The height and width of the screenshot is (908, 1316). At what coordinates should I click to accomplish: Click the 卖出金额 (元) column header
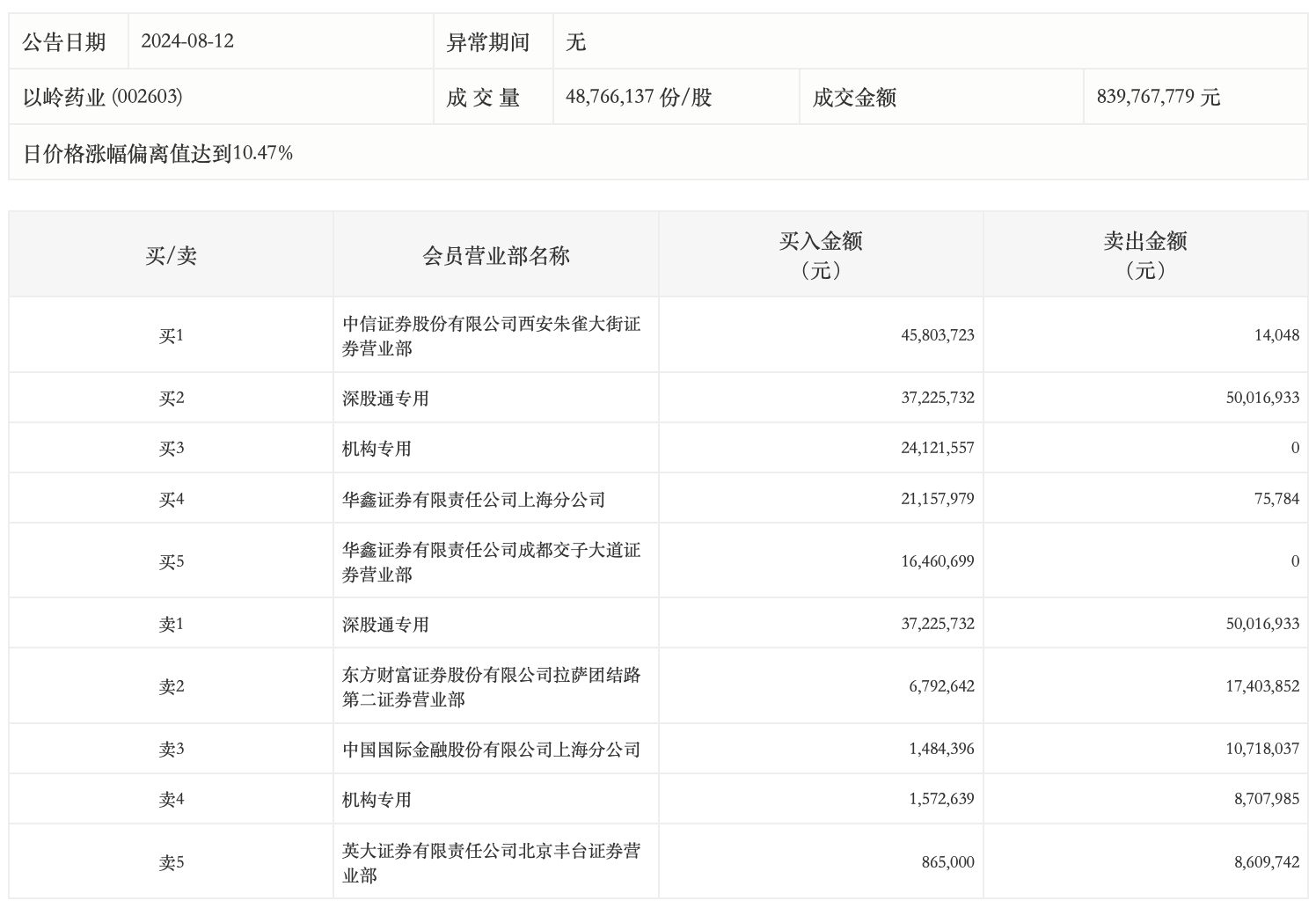(1145, 255)
